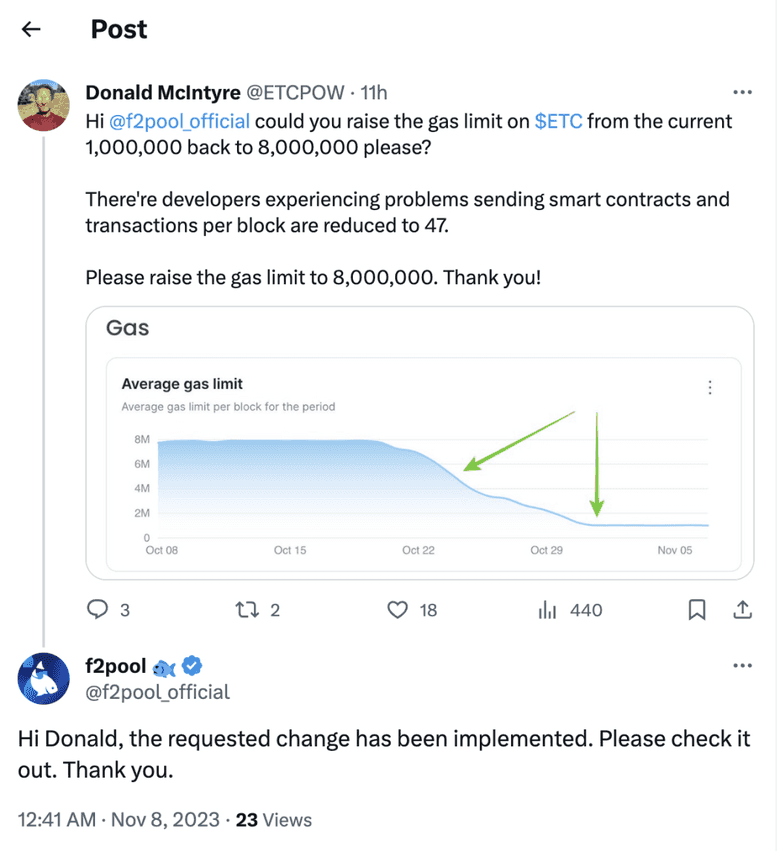Screen dimensions: 780x851
Task: Reply using the comment bubble icon
Action: pyautogui.click(x=99, y=609)
